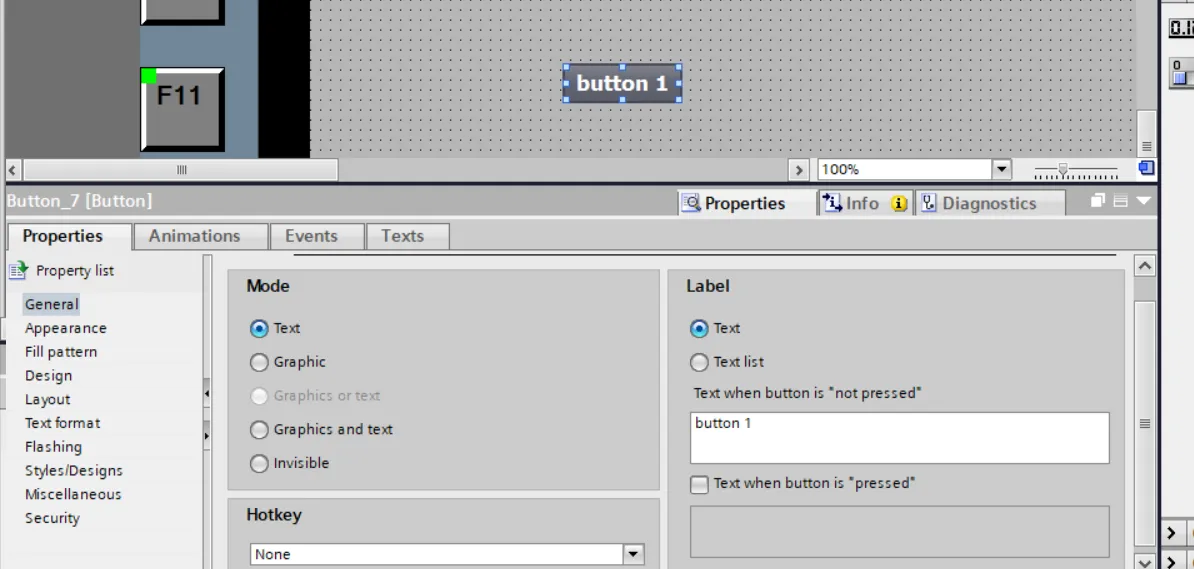Open the Properties inspector tab
The width and height of the screenshot is (1194, 569).
(x=746, y=203)
